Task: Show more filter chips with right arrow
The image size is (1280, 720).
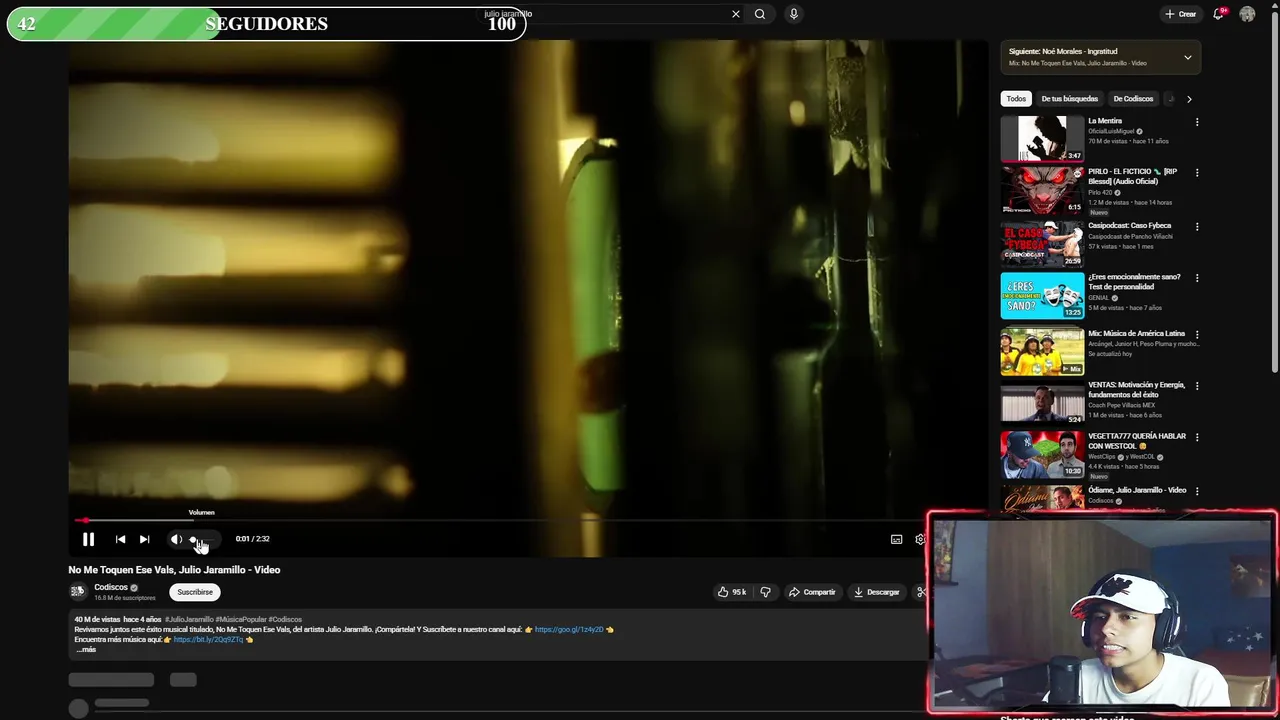Action: coord(1189,99)
